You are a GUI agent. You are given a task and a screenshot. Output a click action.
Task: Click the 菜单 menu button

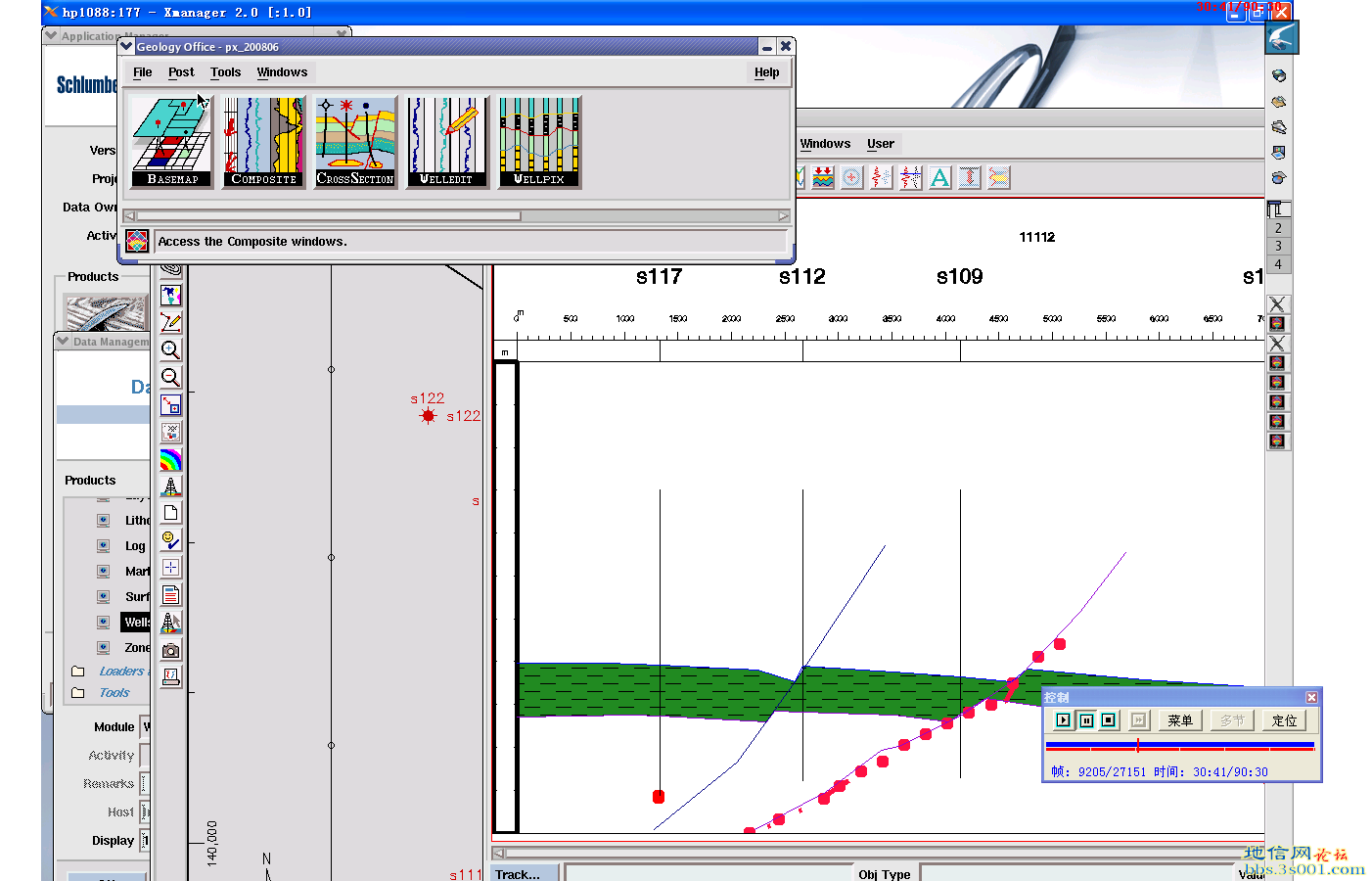[1180, 720]
